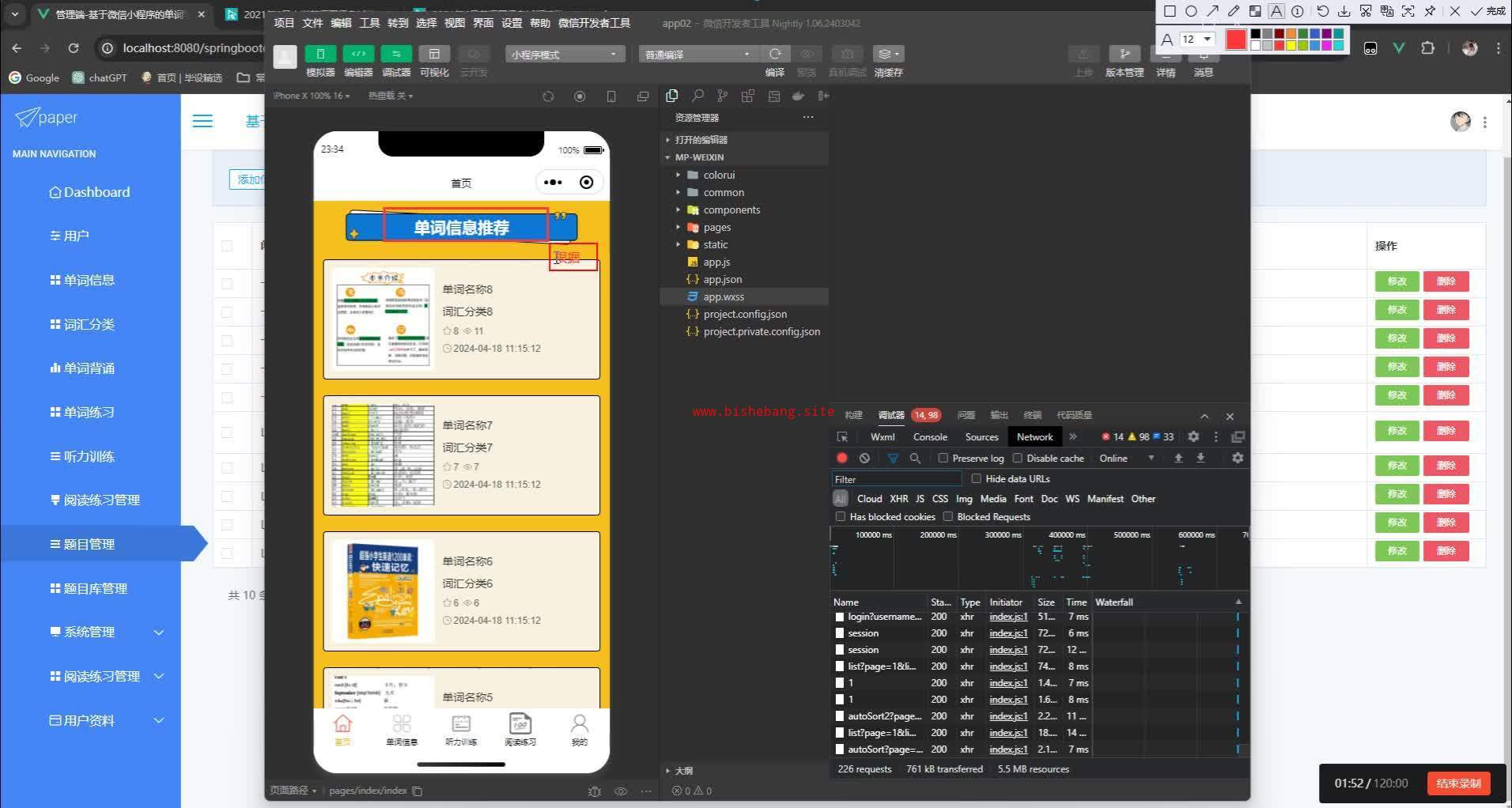
Task: Check the Hide data URLs option
Action: pos(977,479)
